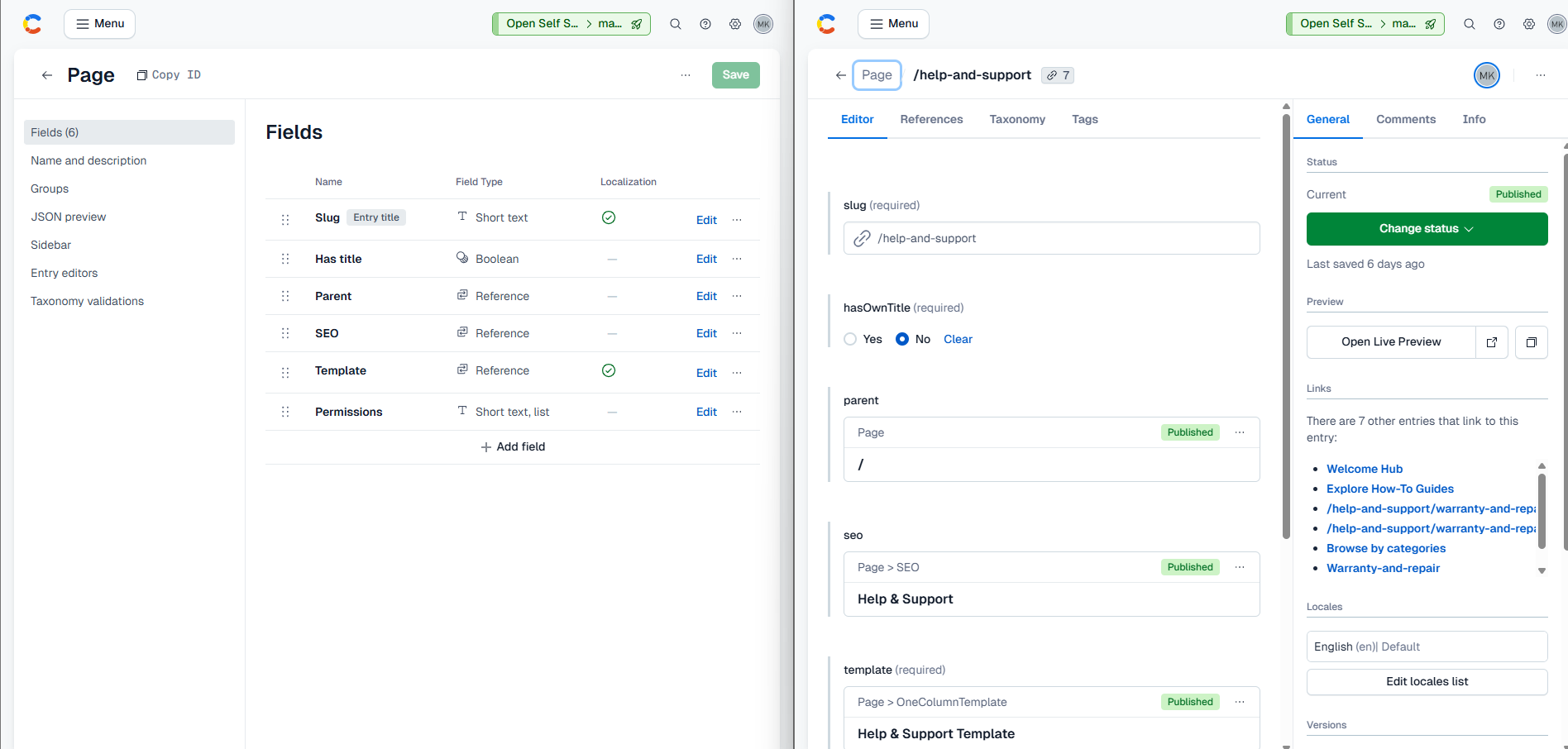Open the Change status dropdown
Viewport: 1568px width, 749px height.
1426,229
